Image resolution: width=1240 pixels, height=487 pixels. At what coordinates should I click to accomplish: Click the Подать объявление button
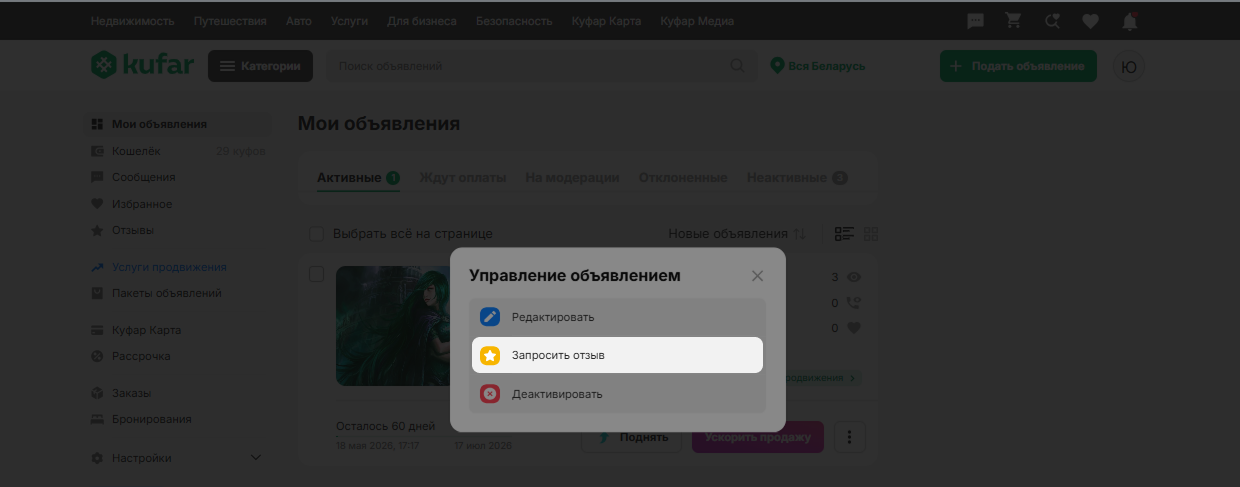tap(1018, 66)
